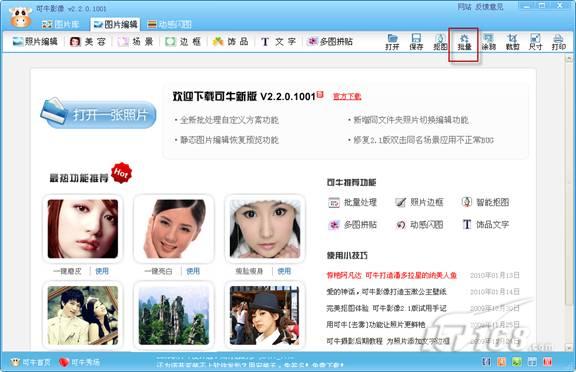Click the 反馈意见 feedback link
The height and width of the screenshot is (372, 576).
click(x=489, y=7)
